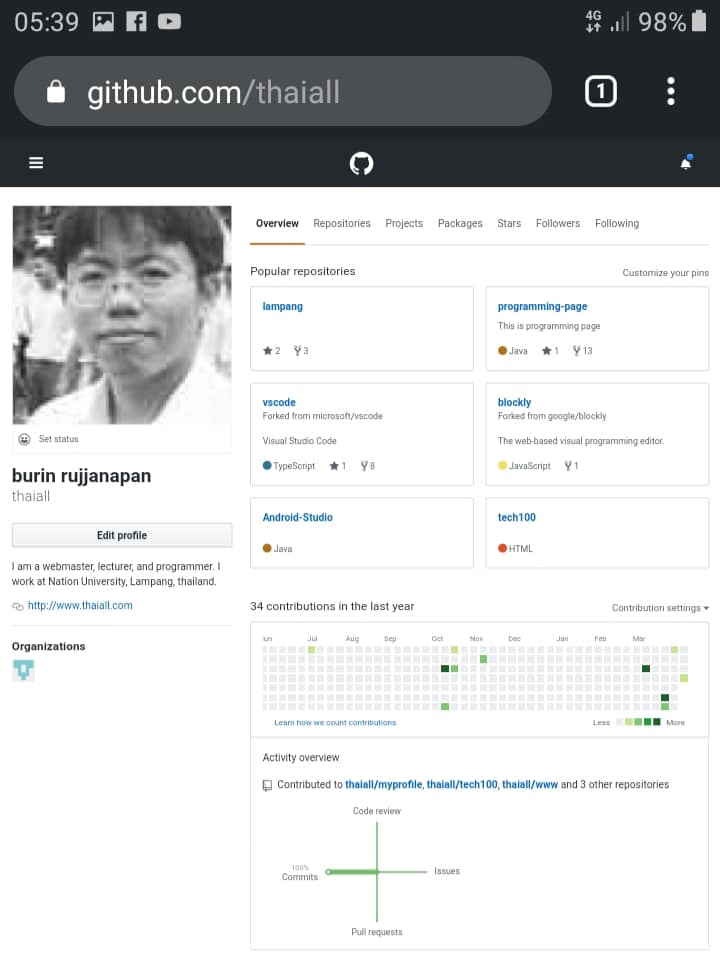Open the http://www.thaiall.com link
Viewport: 720px width, 960px height.
pos(80,605)
